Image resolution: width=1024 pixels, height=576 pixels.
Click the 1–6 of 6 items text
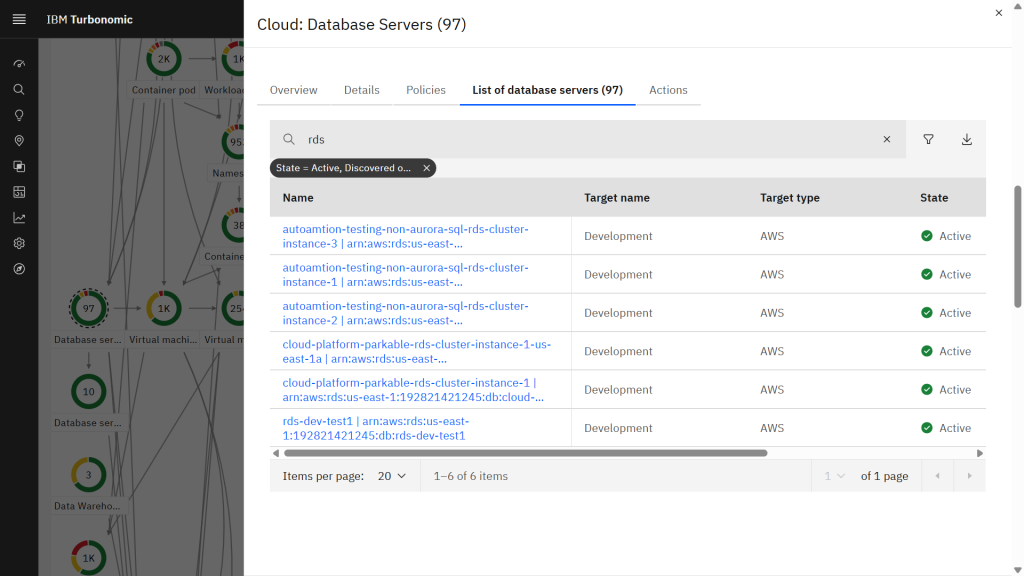point(470,476)
